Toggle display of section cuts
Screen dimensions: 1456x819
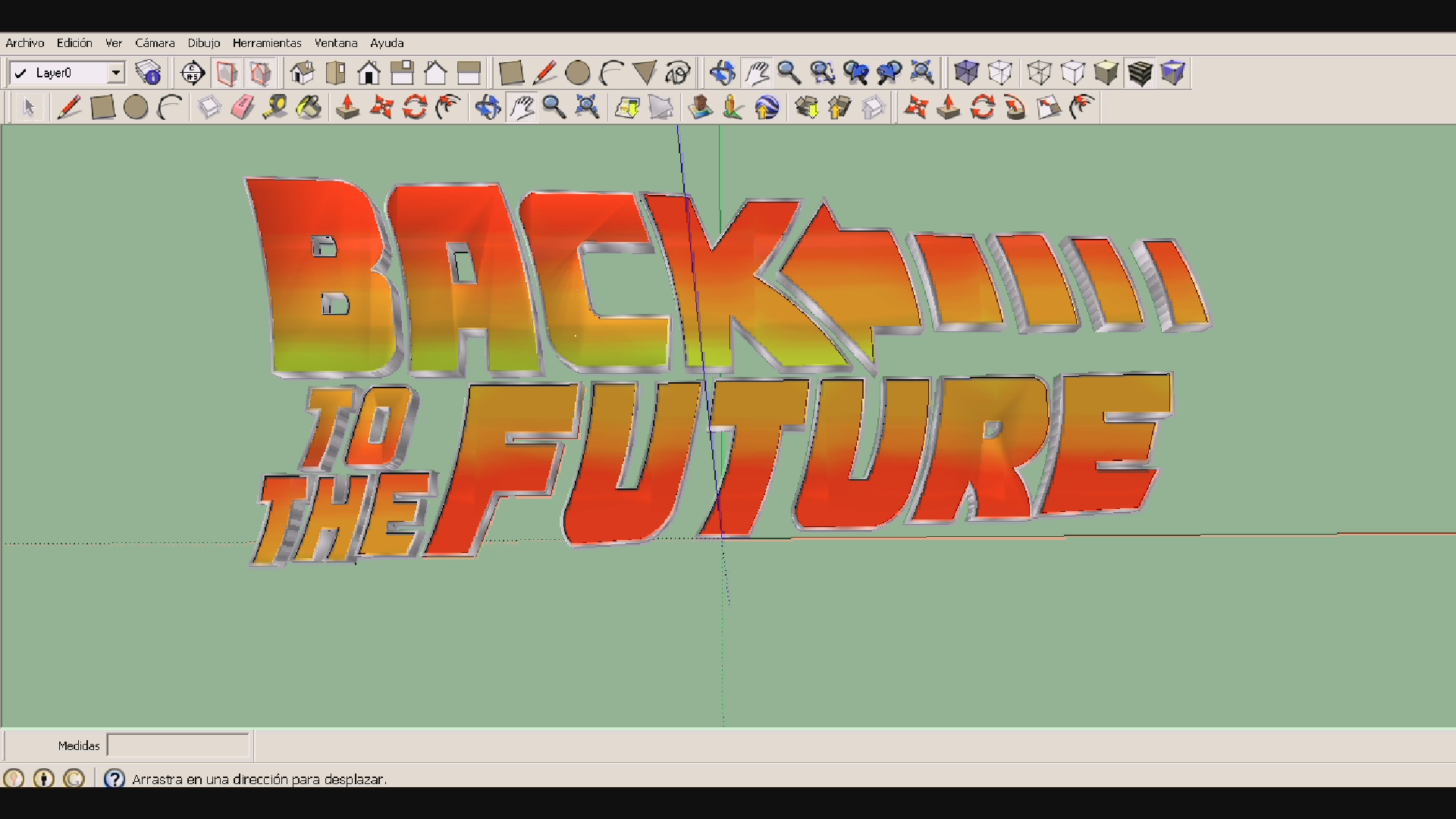(260, 73)
